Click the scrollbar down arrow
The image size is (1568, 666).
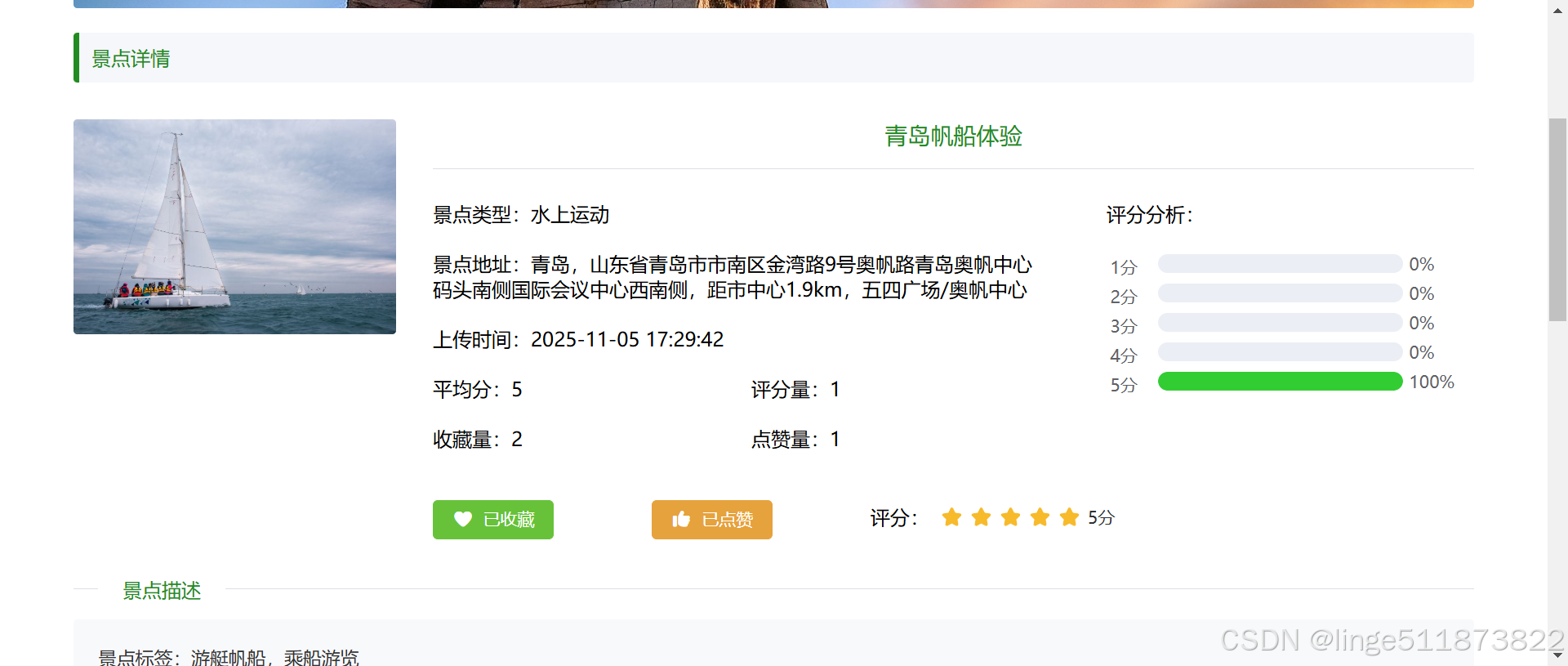coord(1557,655)
